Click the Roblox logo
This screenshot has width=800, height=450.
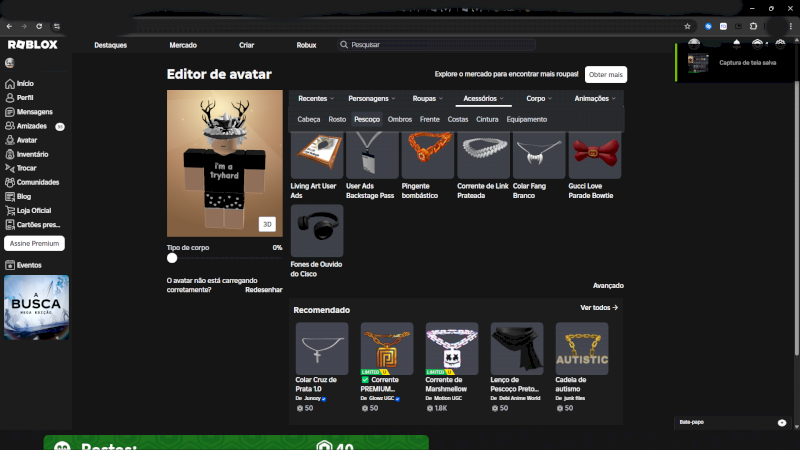33,45
